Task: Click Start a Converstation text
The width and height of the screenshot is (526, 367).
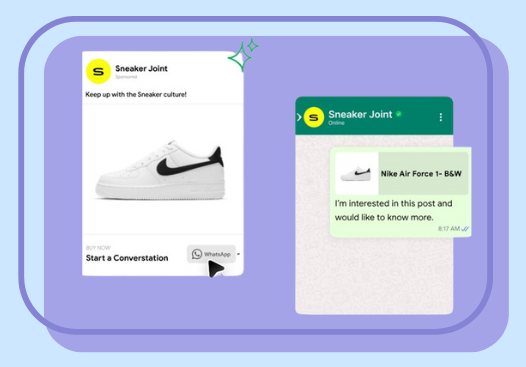Action: point(127,258)
